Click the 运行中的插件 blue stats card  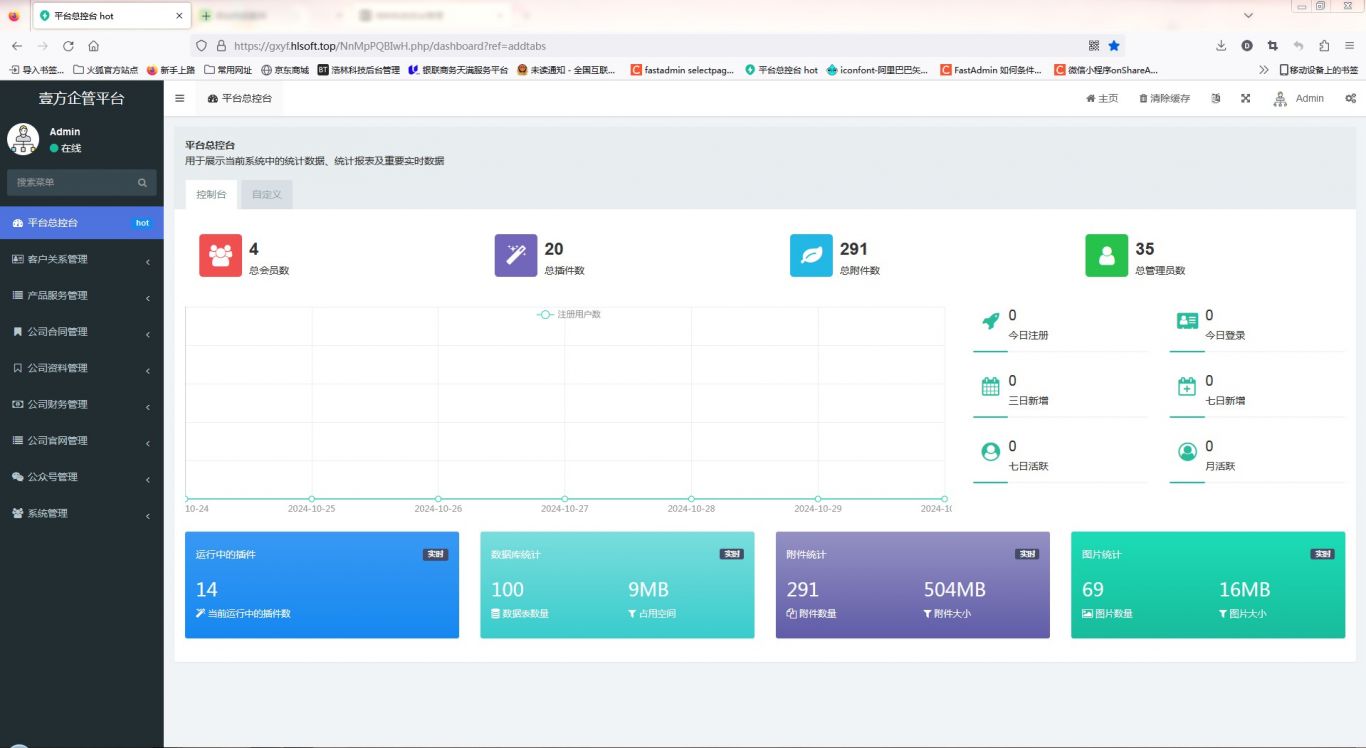(322, 585)
